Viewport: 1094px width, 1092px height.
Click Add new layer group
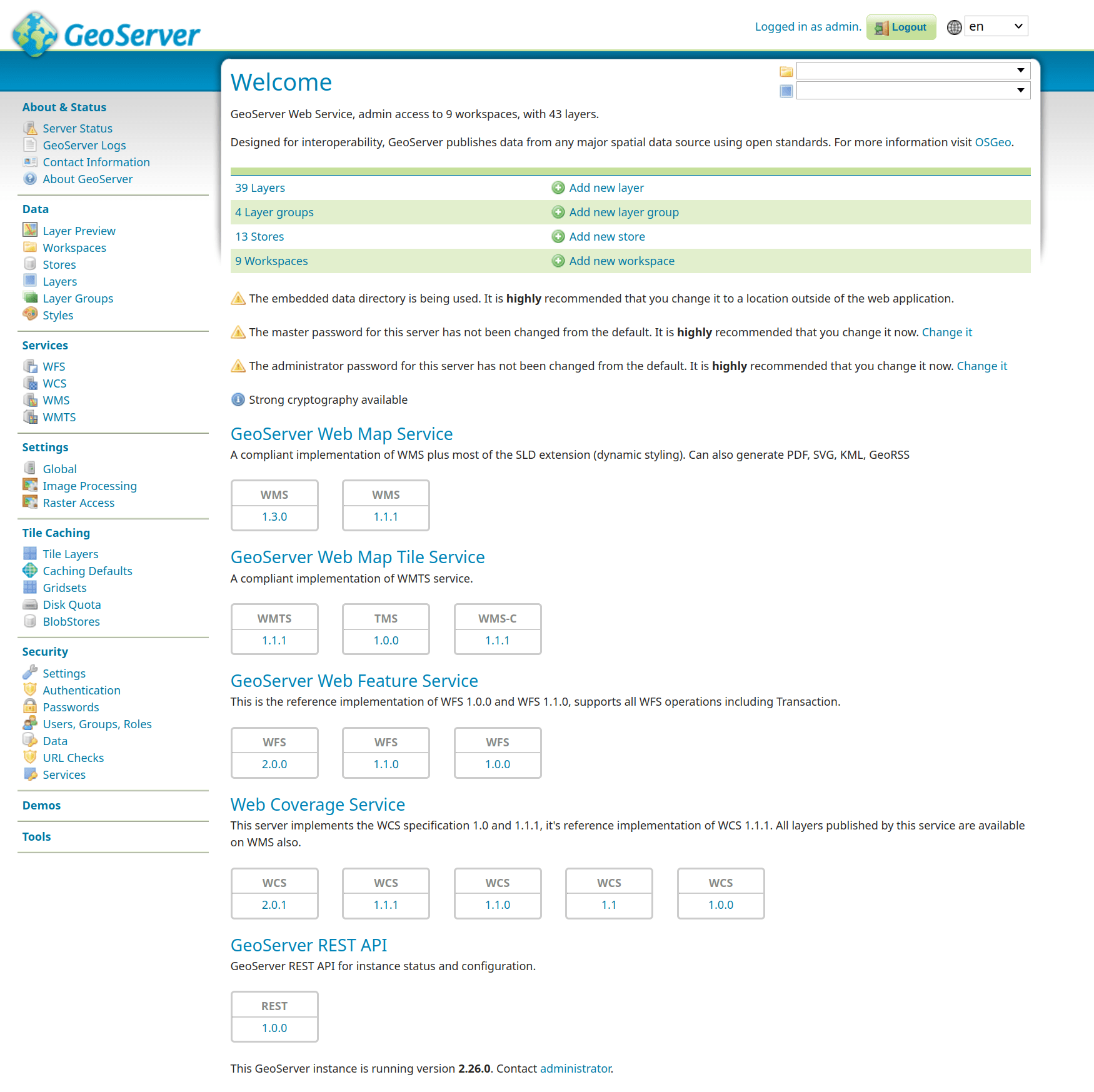click(x=624, y=212)
